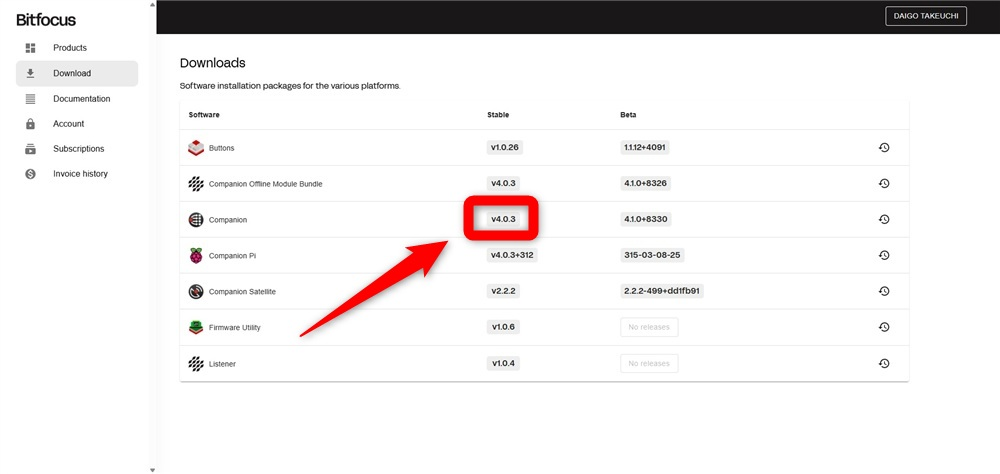Click the Buttons product icon
This screenshot has width=1000, height=474.
click(x=196, y=147)
